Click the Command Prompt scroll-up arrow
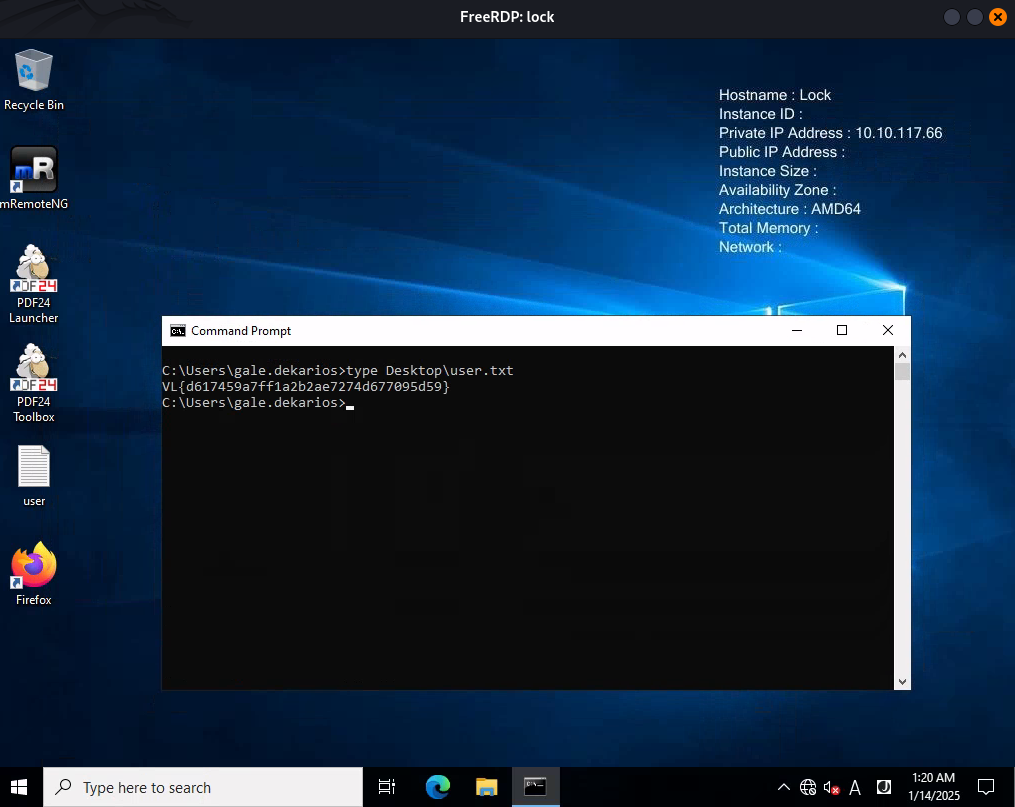1015x807 pixels. point(902,355)
